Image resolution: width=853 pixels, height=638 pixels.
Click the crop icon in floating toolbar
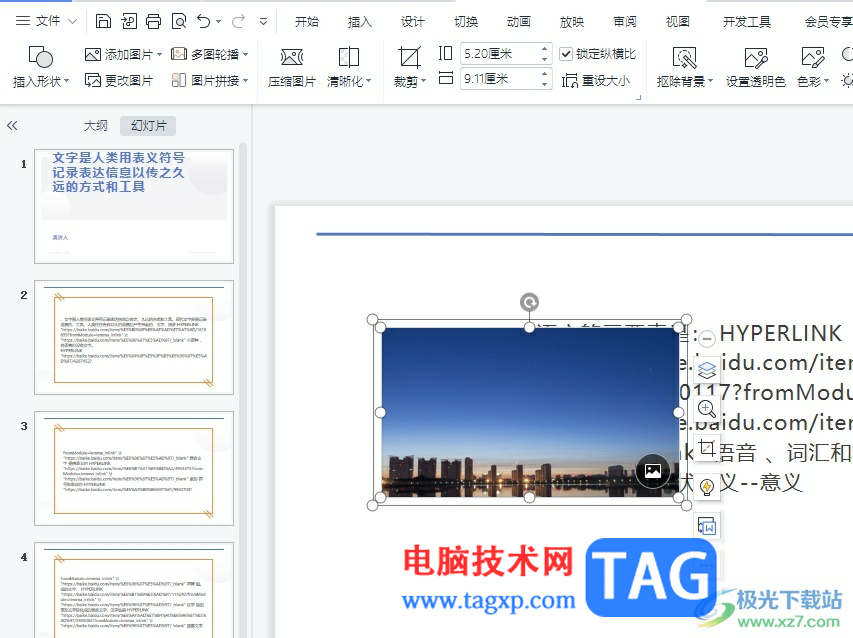tap(707, 448)
